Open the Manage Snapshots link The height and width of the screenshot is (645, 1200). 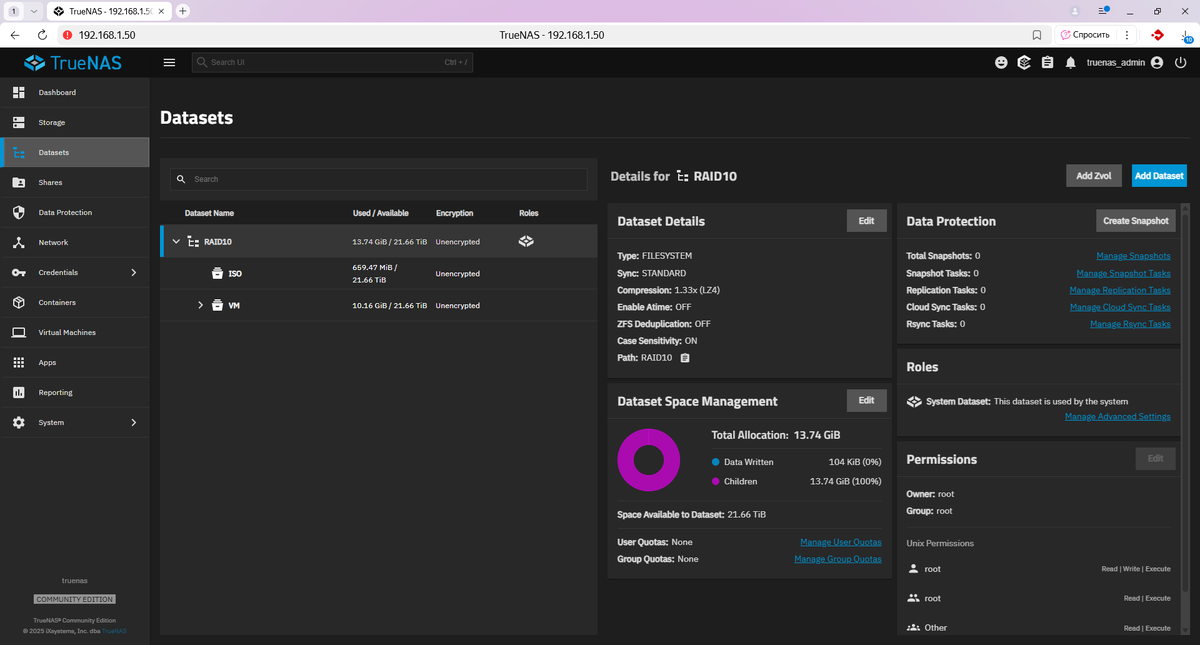1133,256
